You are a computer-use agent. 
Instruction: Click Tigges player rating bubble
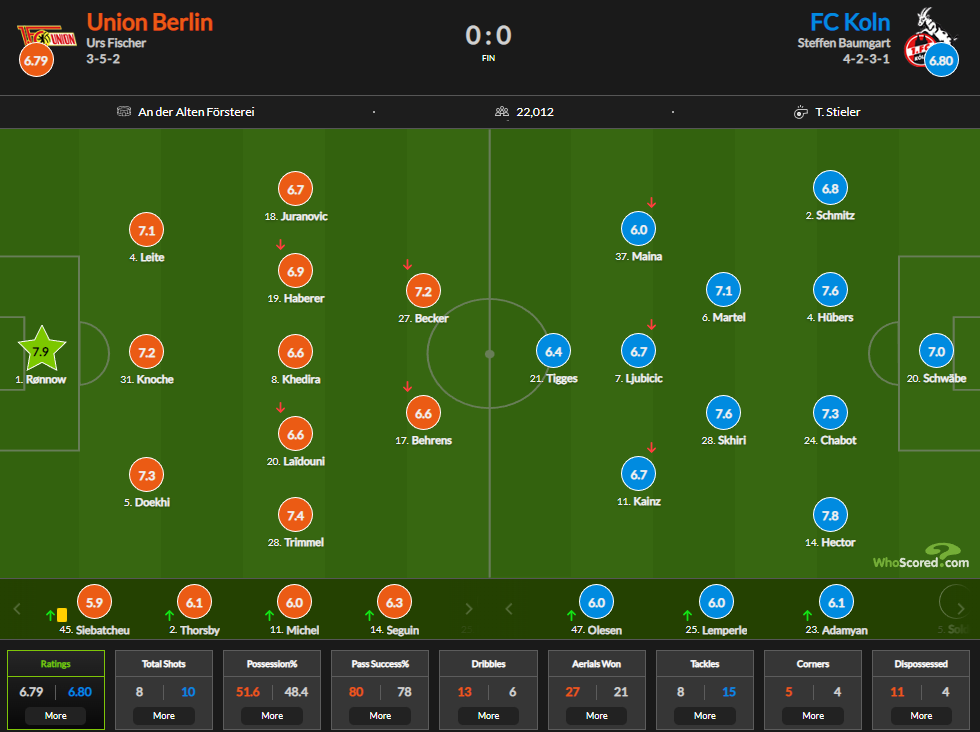coord(553,351)
